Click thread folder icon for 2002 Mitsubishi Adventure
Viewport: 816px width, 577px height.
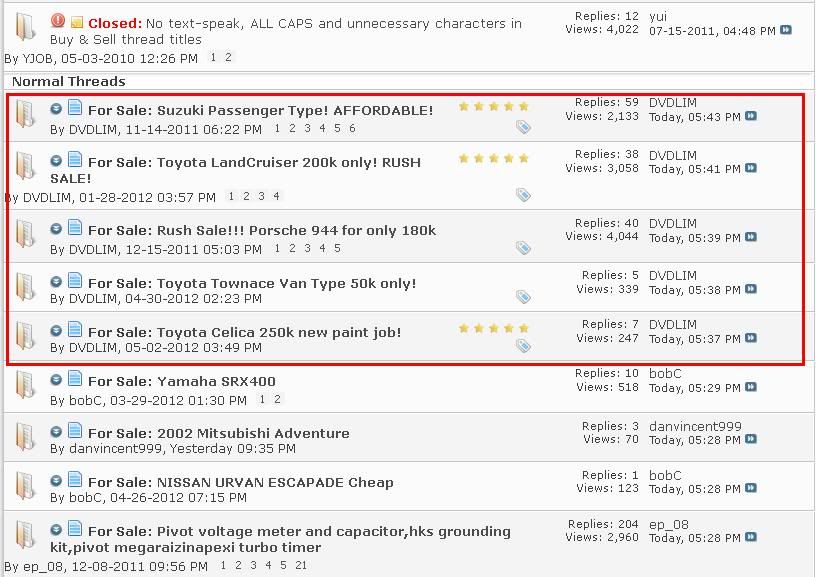[x=26, y=435]
